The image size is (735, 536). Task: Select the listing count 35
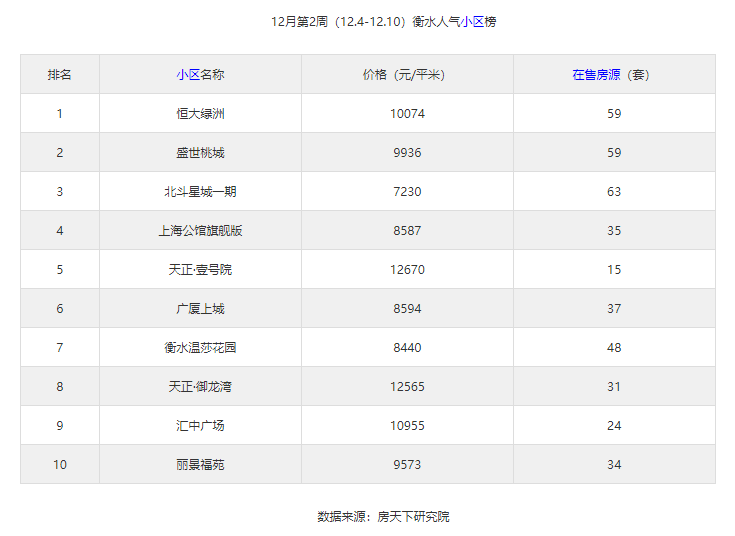[x=614, y=230]
